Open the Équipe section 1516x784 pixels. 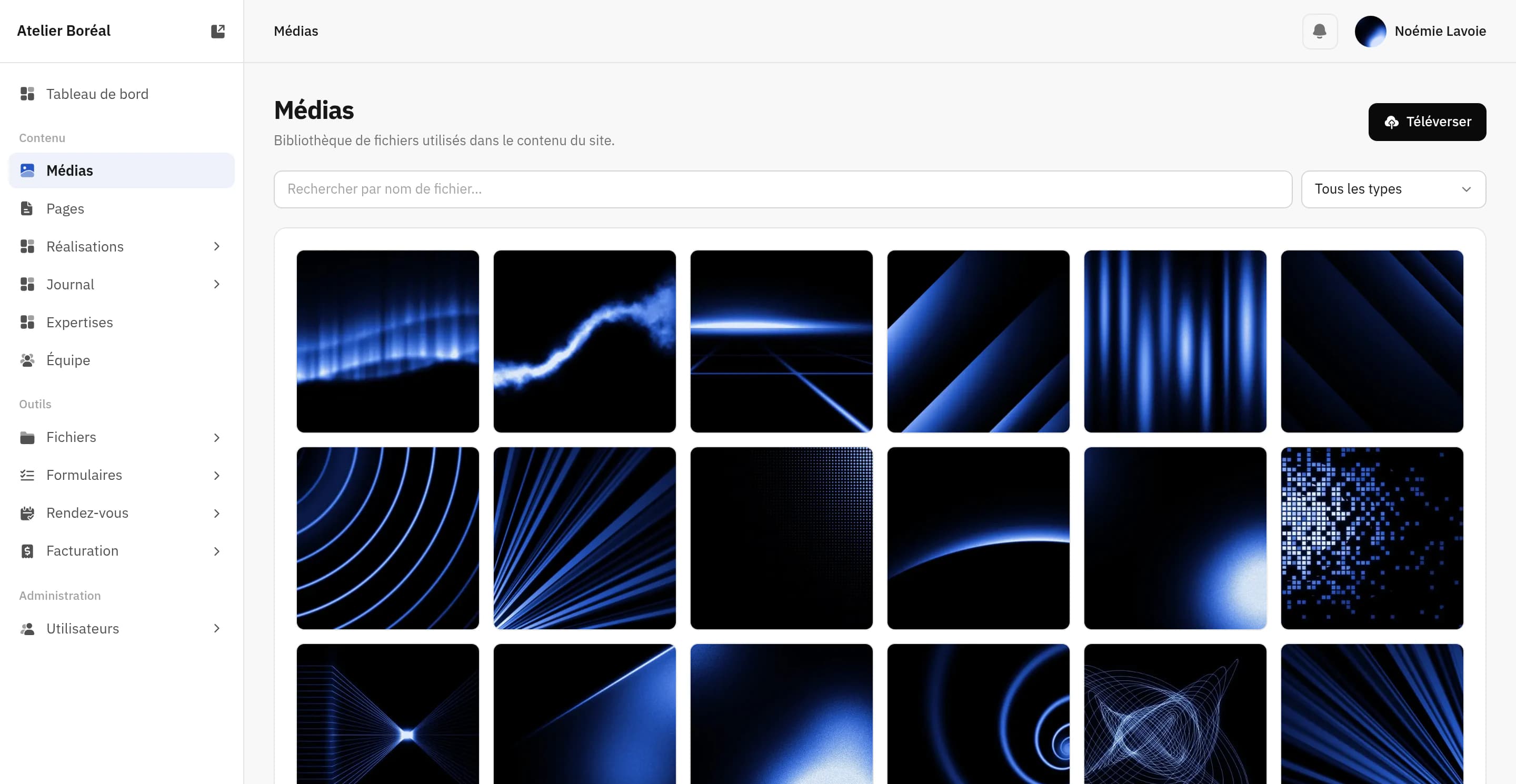(121, 360)
